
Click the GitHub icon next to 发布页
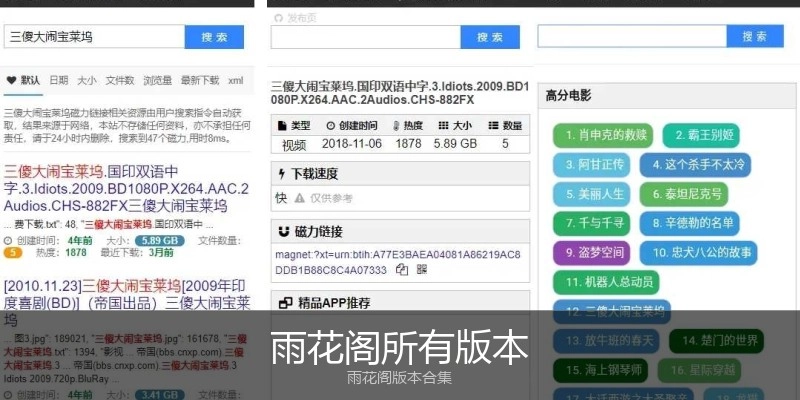(278, 18)
